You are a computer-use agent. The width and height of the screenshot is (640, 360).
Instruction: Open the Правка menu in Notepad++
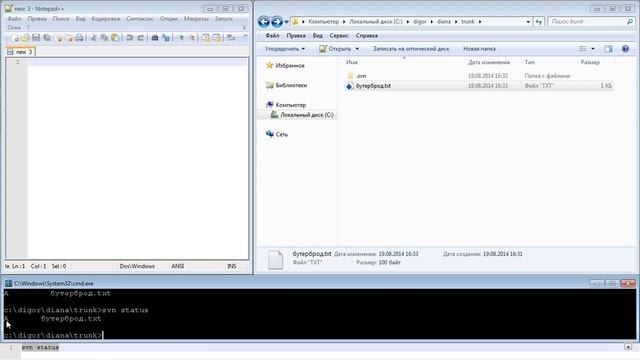click(37, 19)
